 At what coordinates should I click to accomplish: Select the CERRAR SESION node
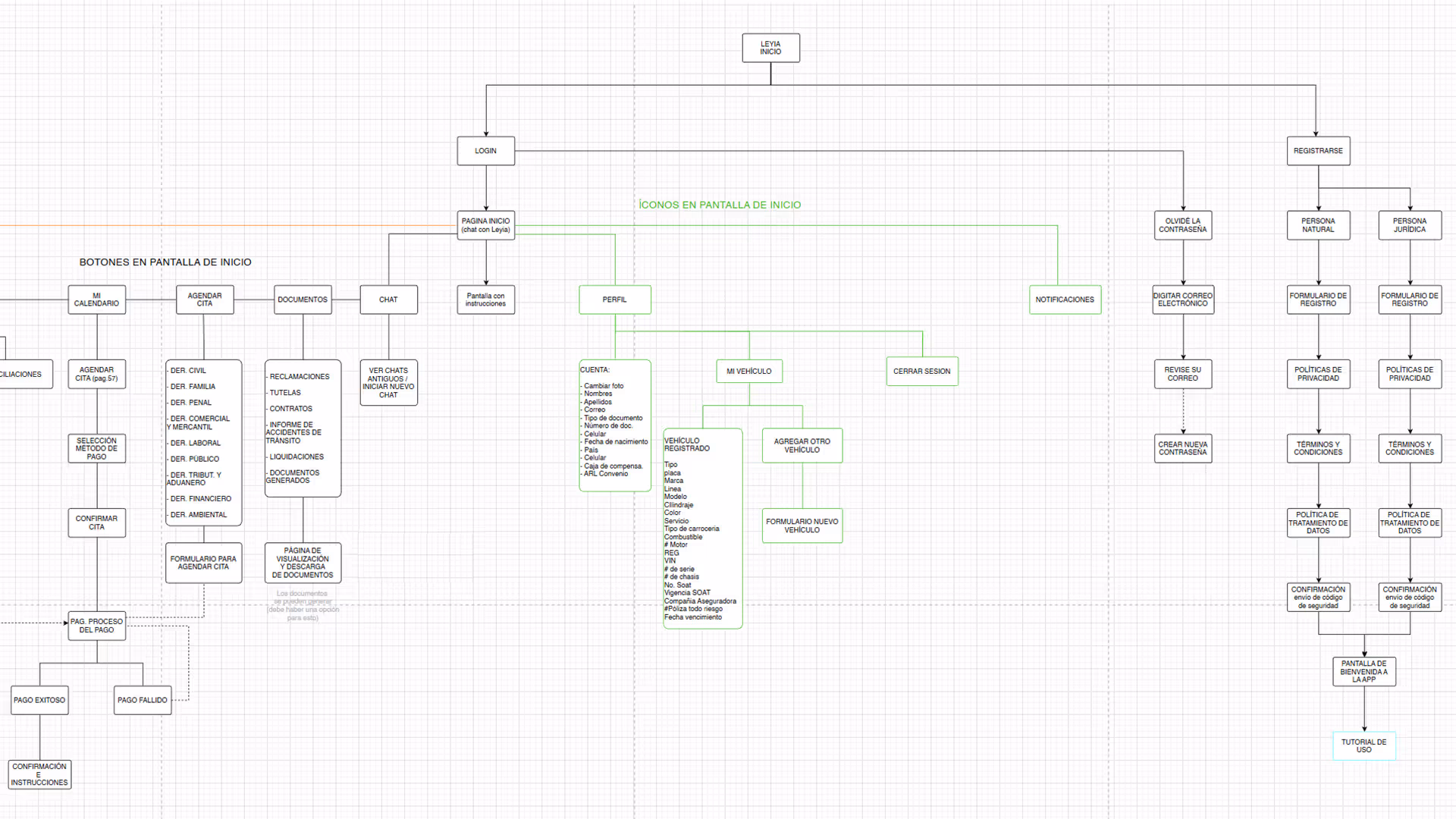[x=922, y=371]
